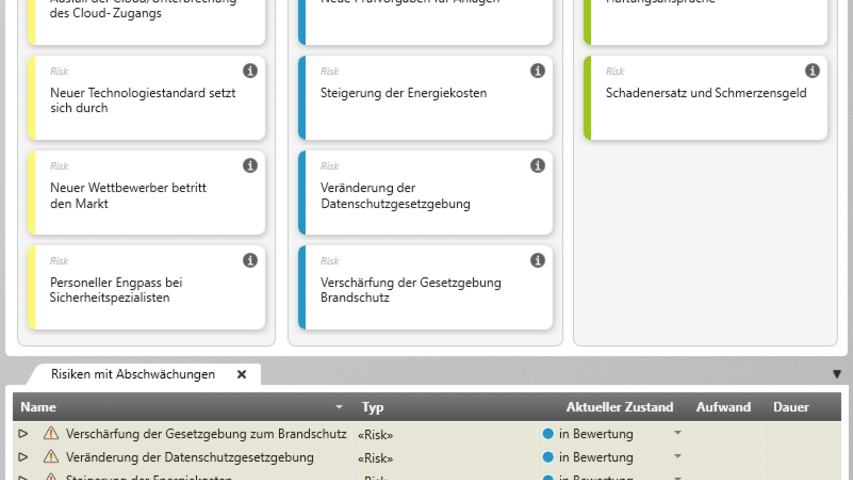The width and height of the screenshot is (853, 480).
Task: Show info for Verschärfung Brandschutz card
Action: click(537, 261)
